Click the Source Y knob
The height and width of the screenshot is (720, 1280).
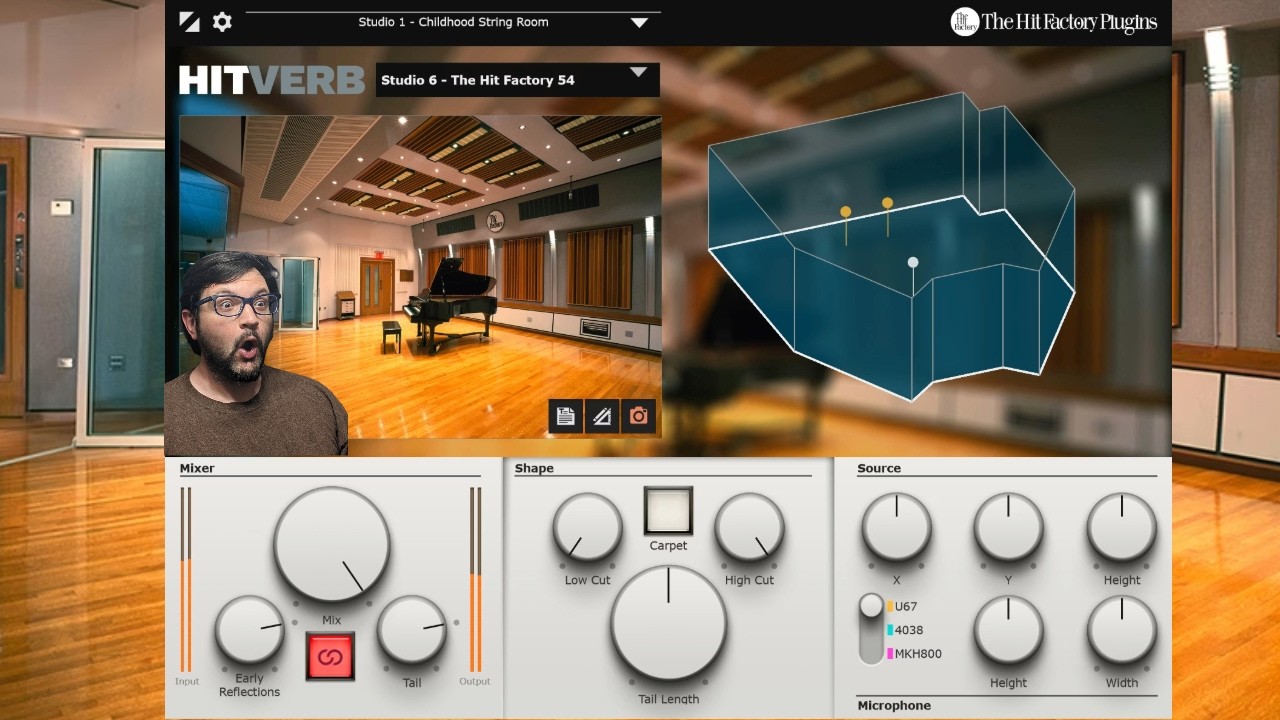(1009, 527)
